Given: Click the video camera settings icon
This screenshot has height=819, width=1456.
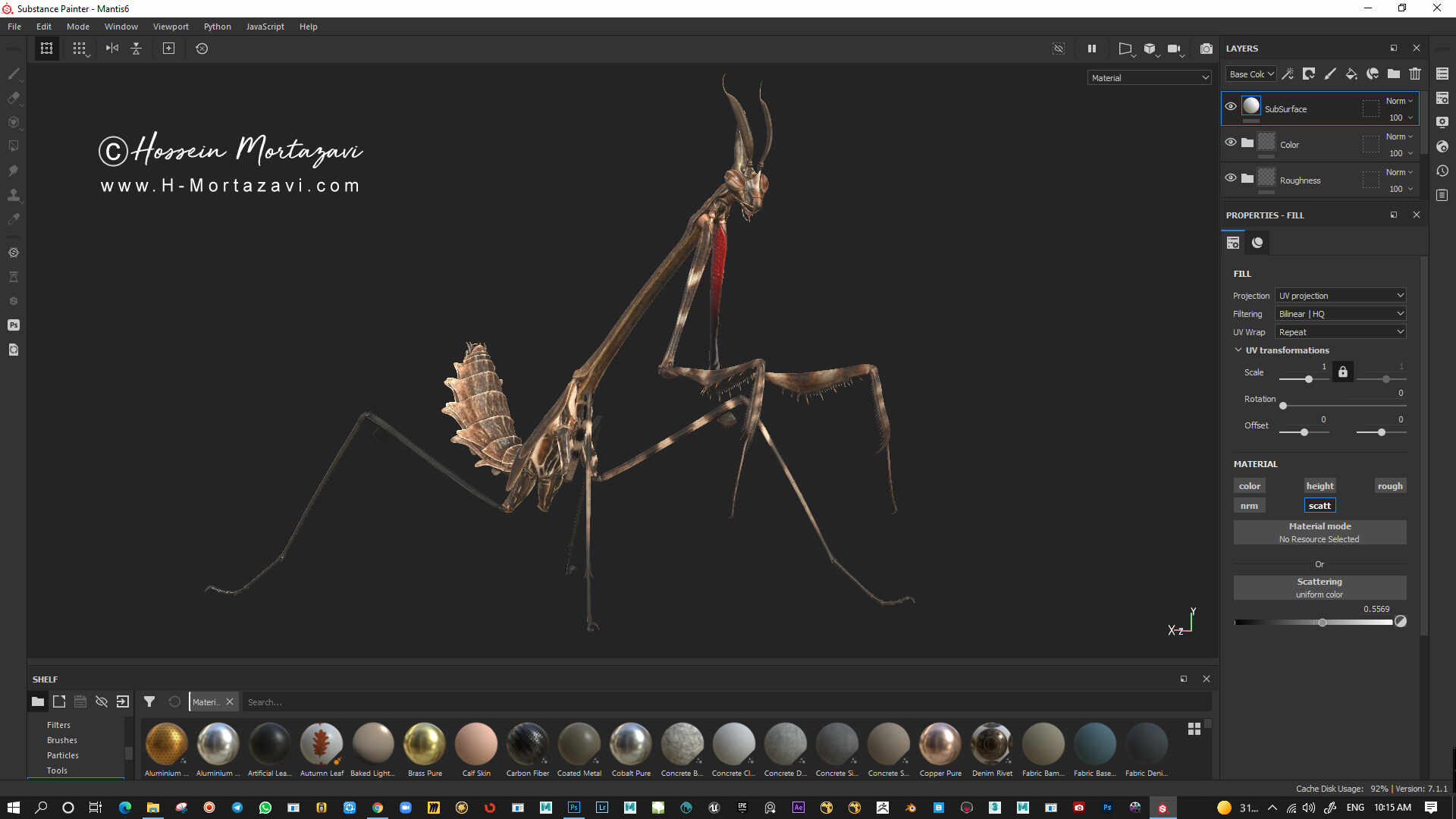Looking at the screenshot, I should [1175, 49].
